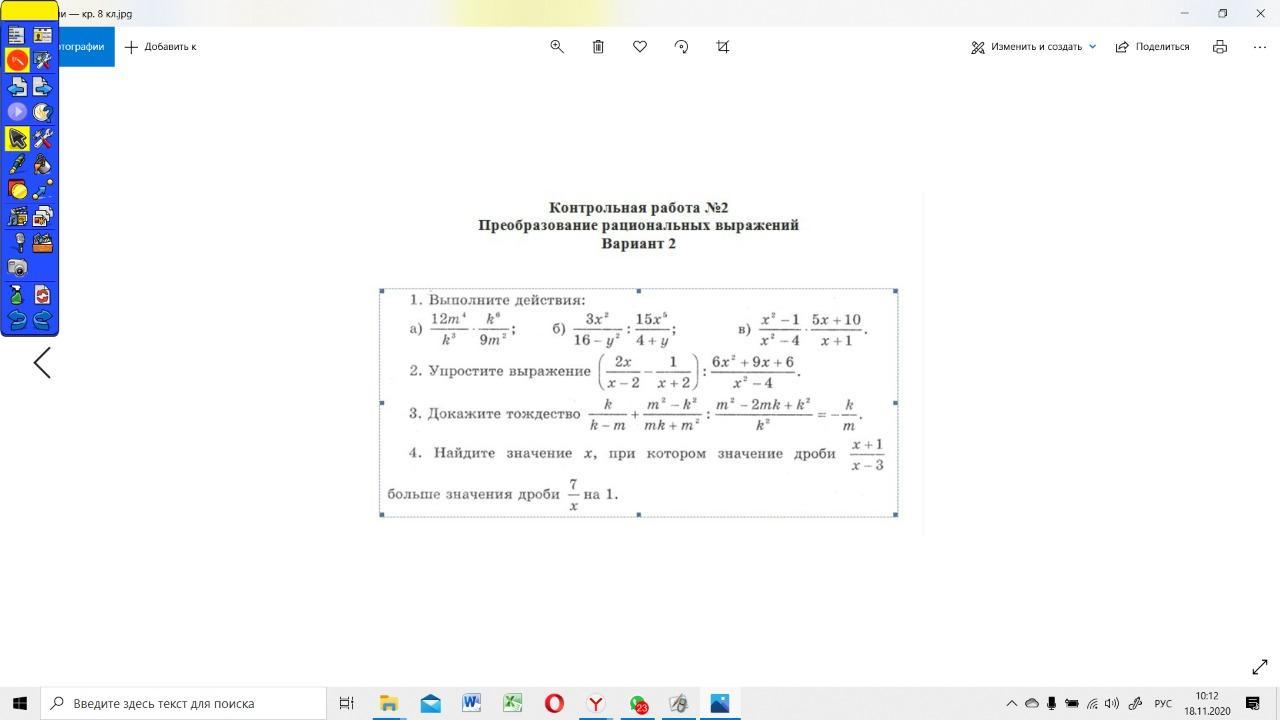Switch input language via РУС indicator

pyautogui.click(x=1163, y=703)
